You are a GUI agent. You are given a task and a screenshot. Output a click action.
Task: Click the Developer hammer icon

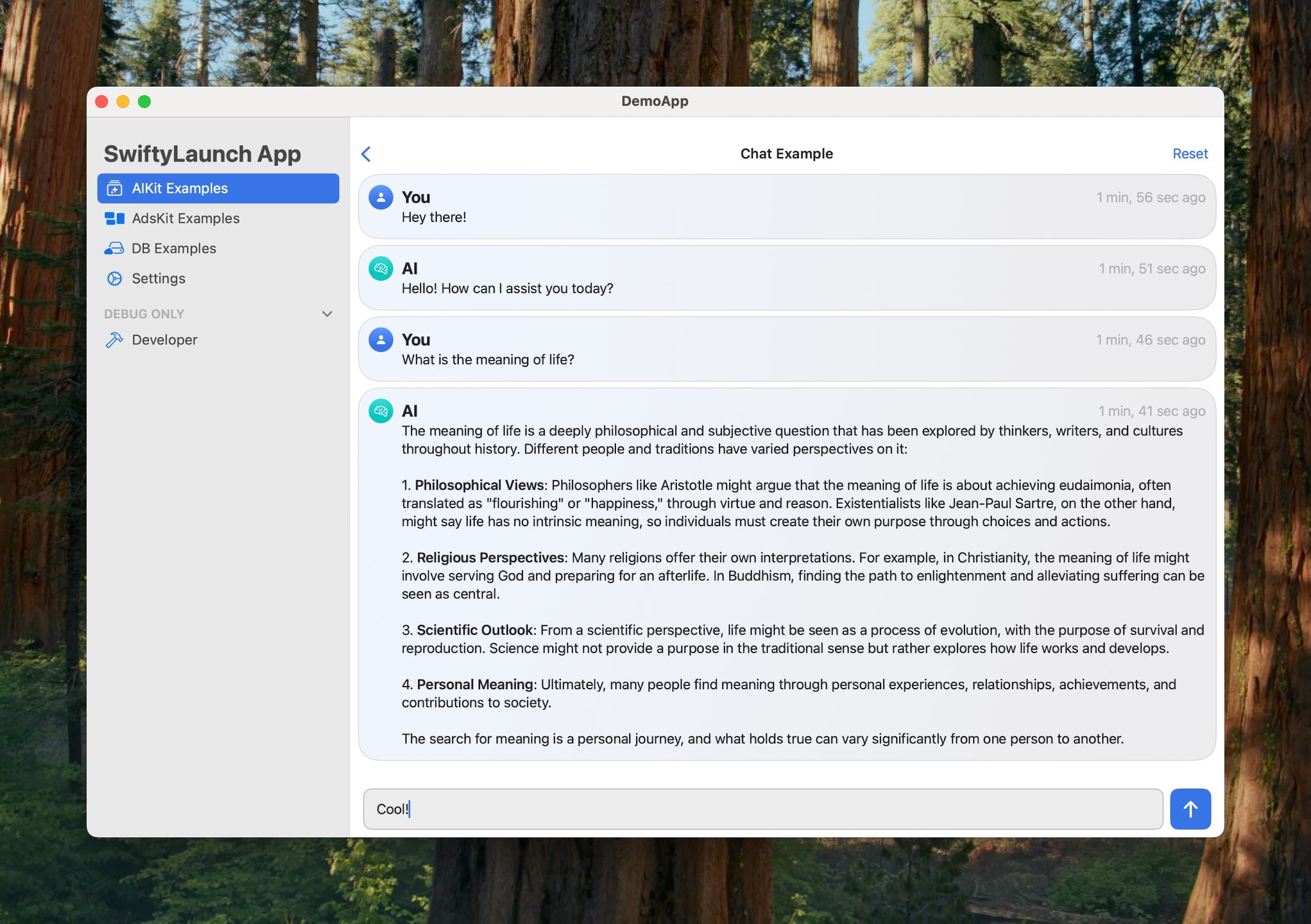point(114,341)
